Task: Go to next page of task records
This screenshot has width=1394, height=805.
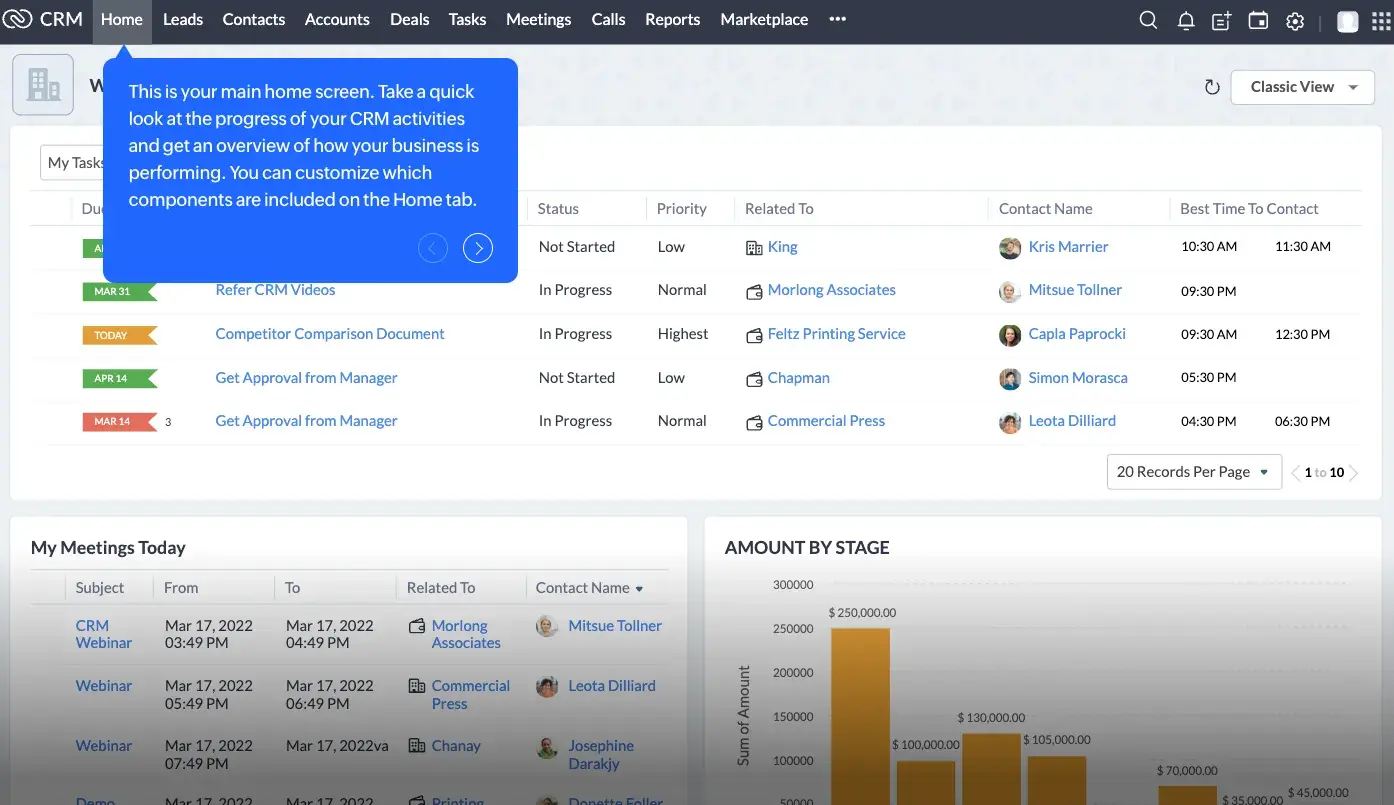Action: [x=1354, y=473]
